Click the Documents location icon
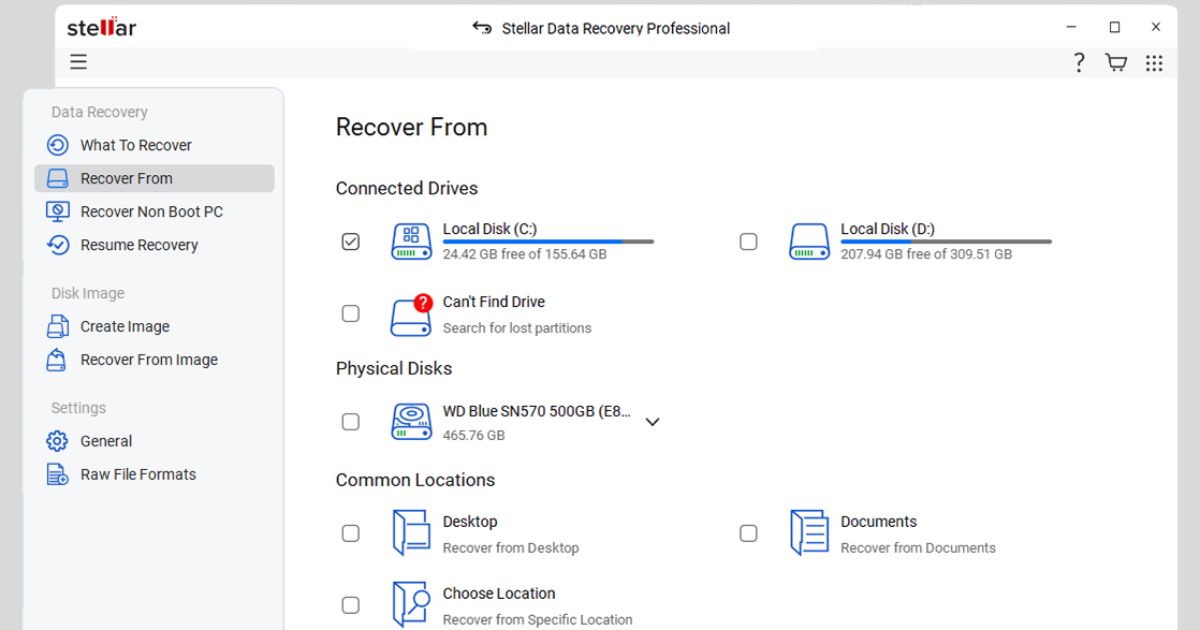Image resolution: width=1200 pixels, height=630 pixels. coord(809,533)
